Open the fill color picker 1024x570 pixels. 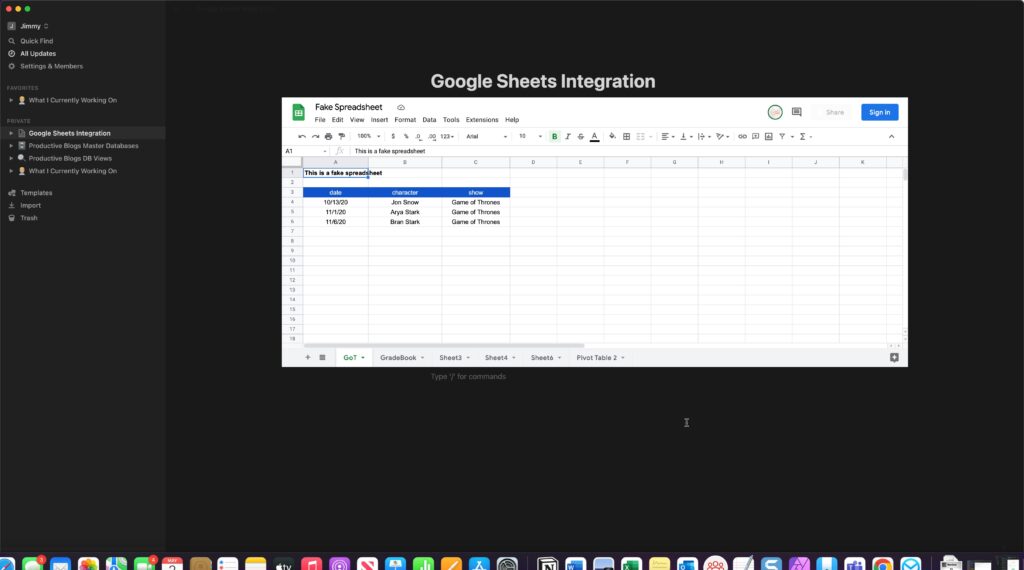coord(613,136)
